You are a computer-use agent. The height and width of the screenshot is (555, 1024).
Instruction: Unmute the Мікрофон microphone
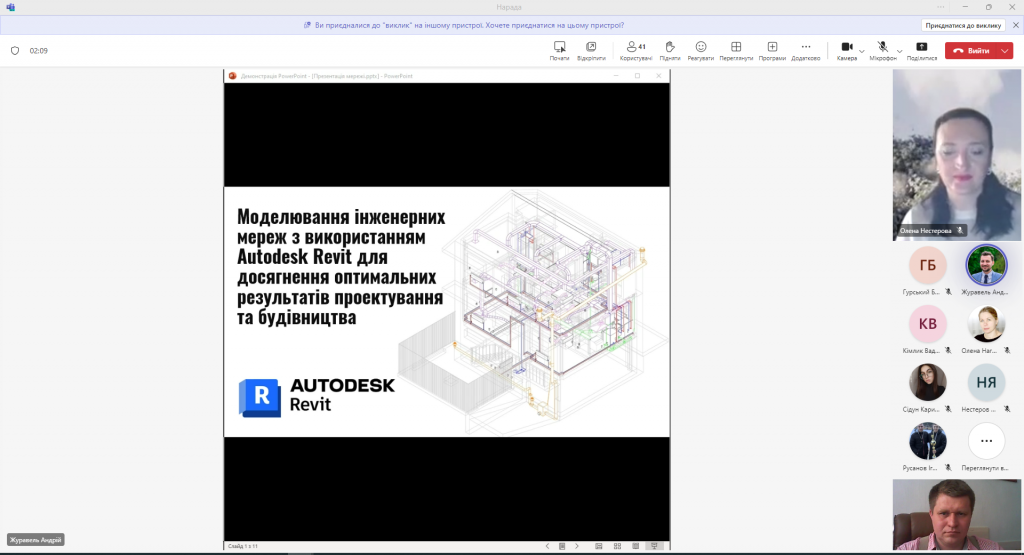coord(883,47)
